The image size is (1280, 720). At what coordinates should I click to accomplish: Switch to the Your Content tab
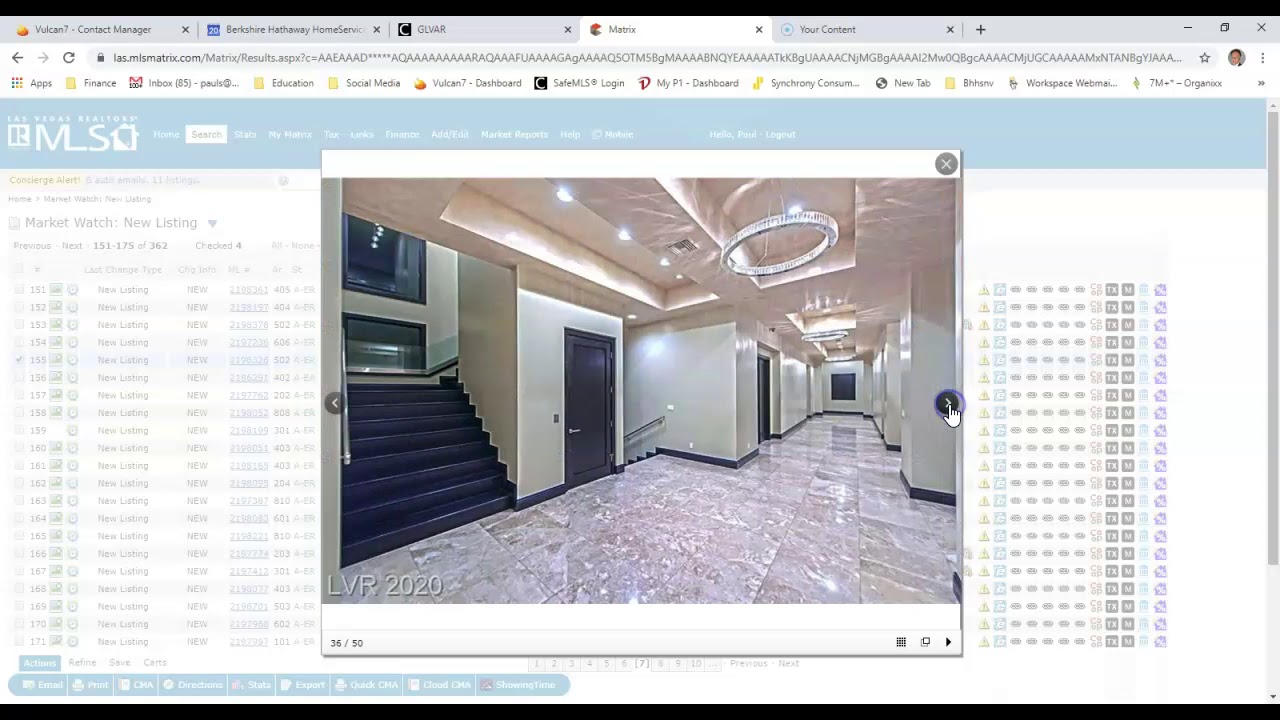pyautogui.click(x=868, y=29)
